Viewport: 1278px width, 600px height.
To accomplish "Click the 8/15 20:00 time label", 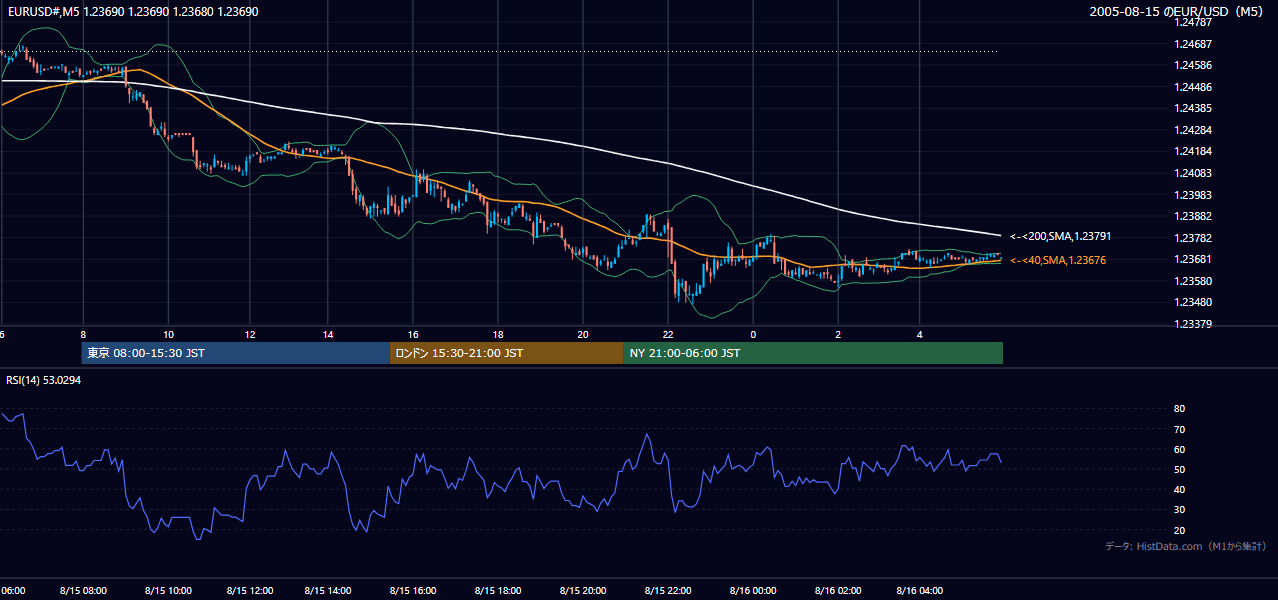I will pos(584,591).
